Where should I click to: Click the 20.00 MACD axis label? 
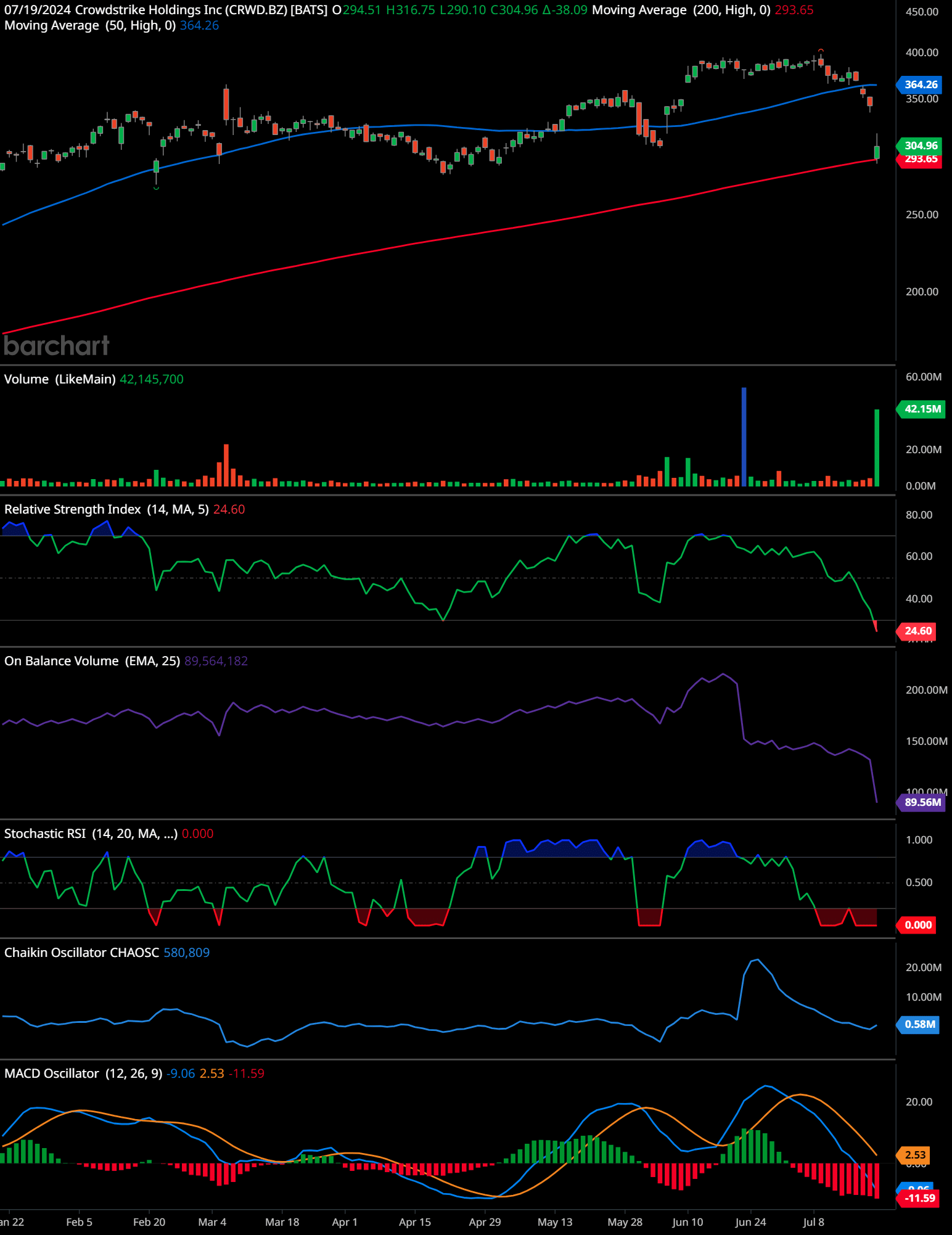[x=919, y=1102]
